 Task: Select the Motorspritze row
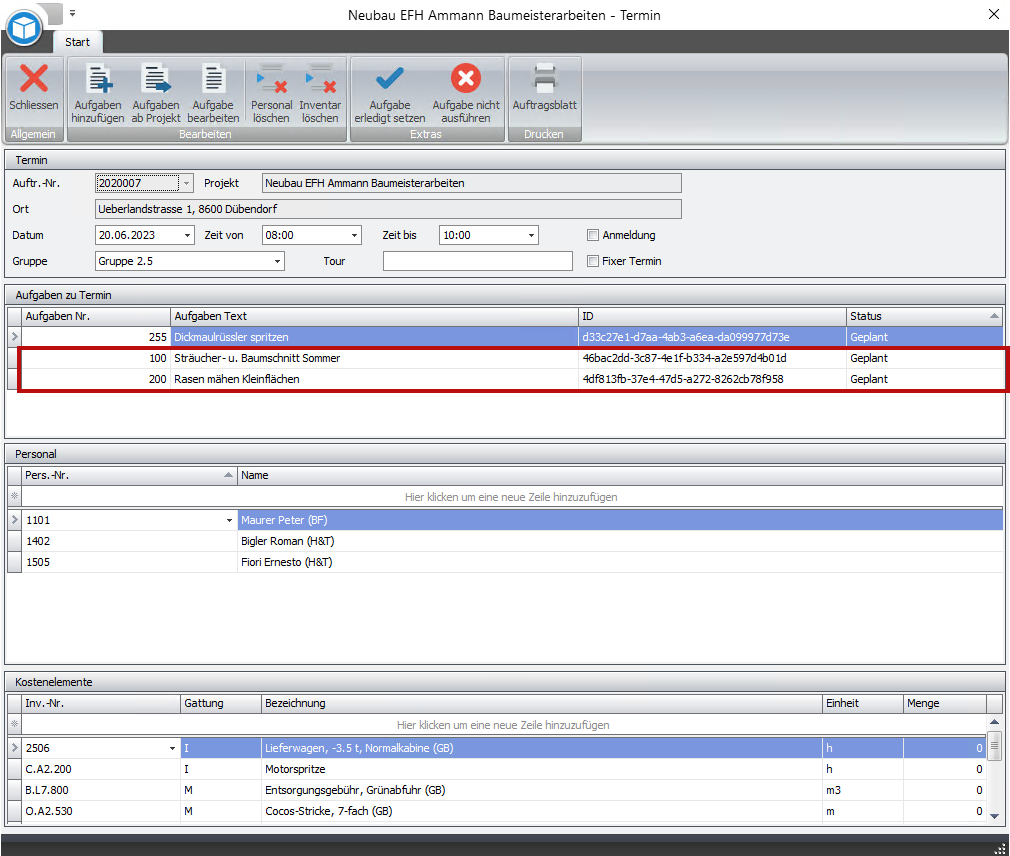[504, 769]
